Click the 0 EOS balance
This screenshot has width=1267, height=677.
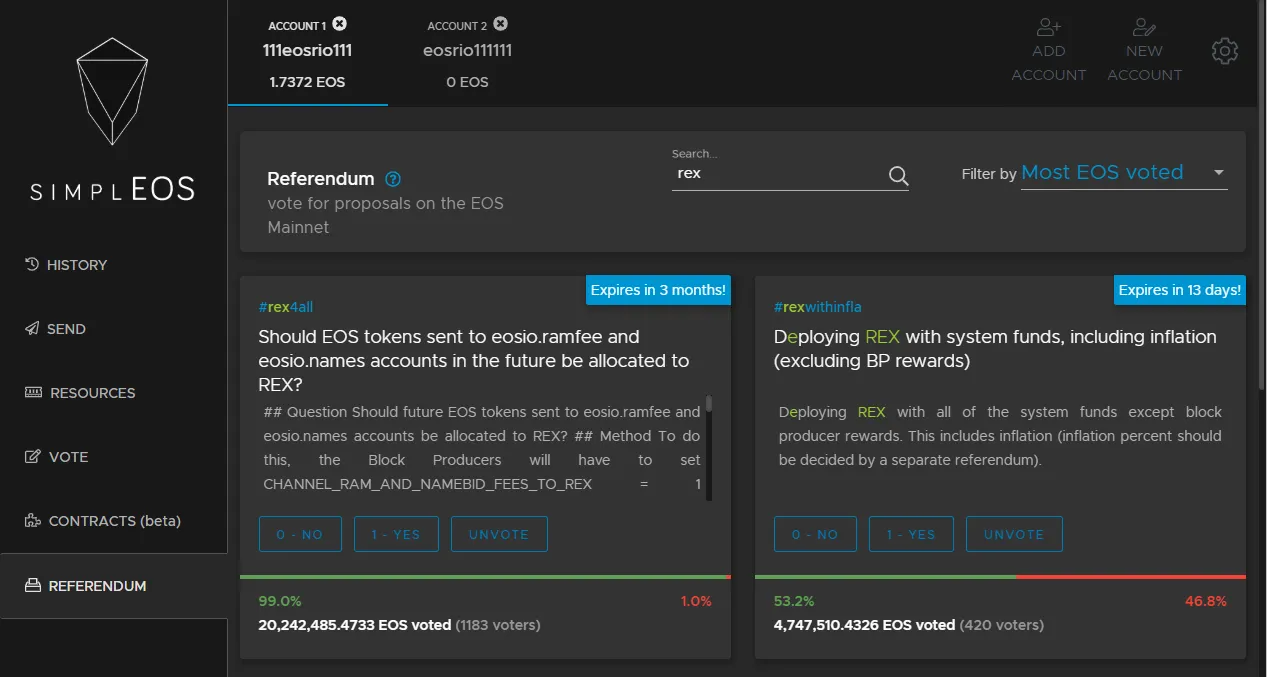click(x=467, y=82)
